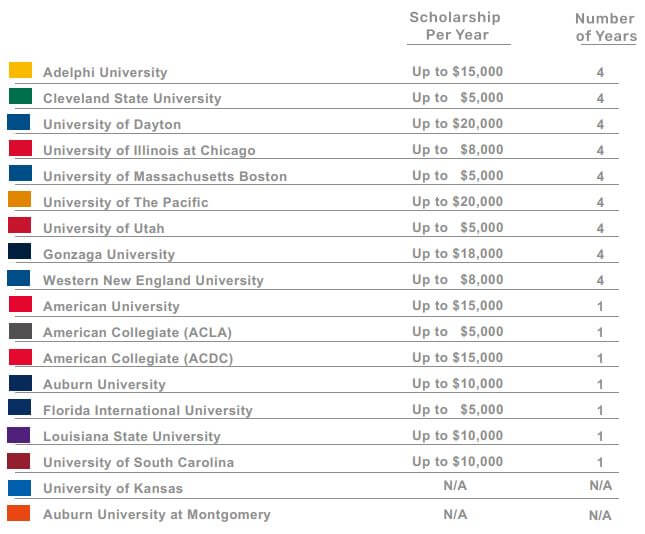
Task: Open the University of Dayton entry
Action: pos(112,124)
